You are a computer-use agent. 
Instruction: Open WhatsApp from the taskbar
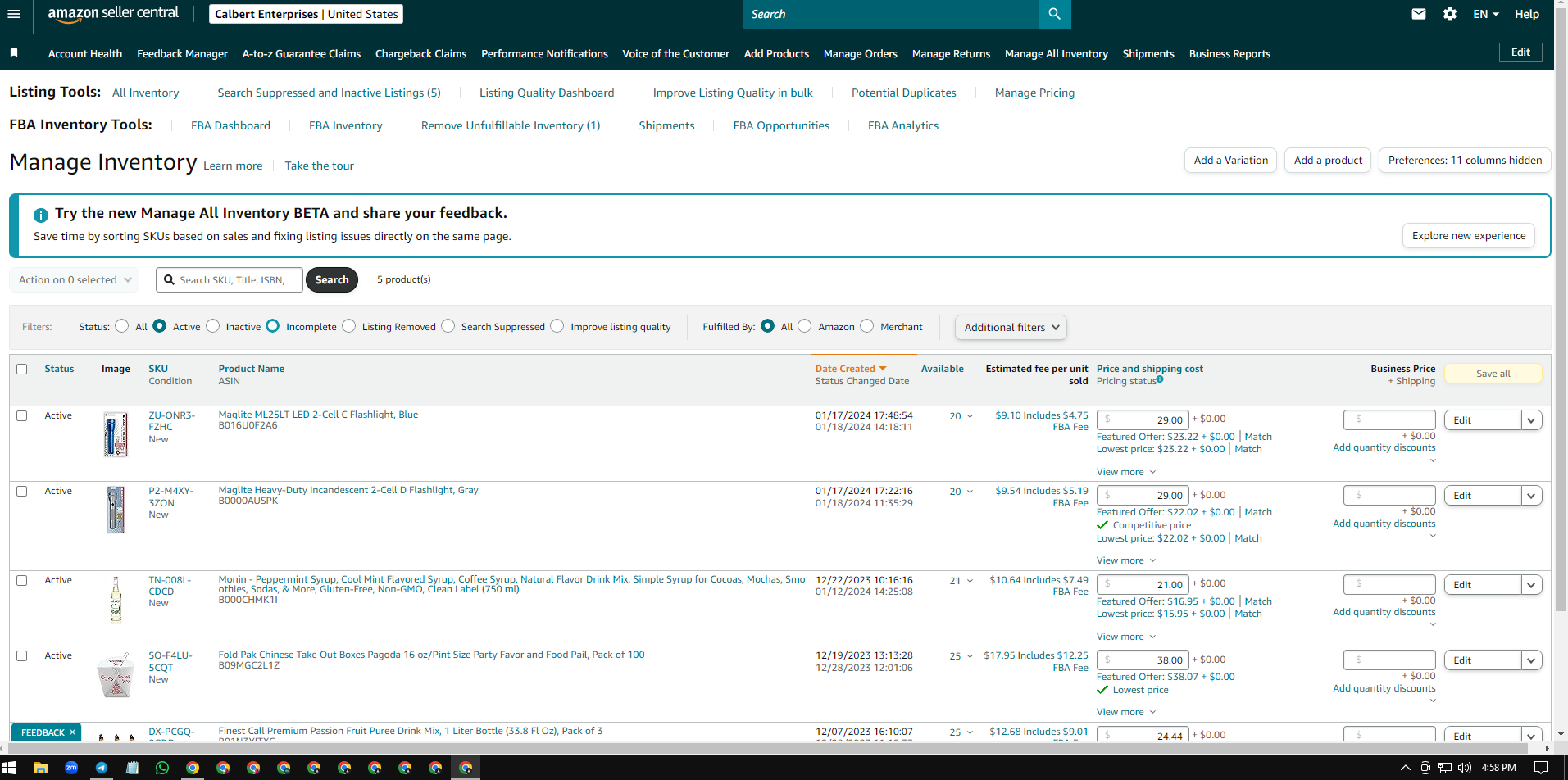tap(162, 768)
